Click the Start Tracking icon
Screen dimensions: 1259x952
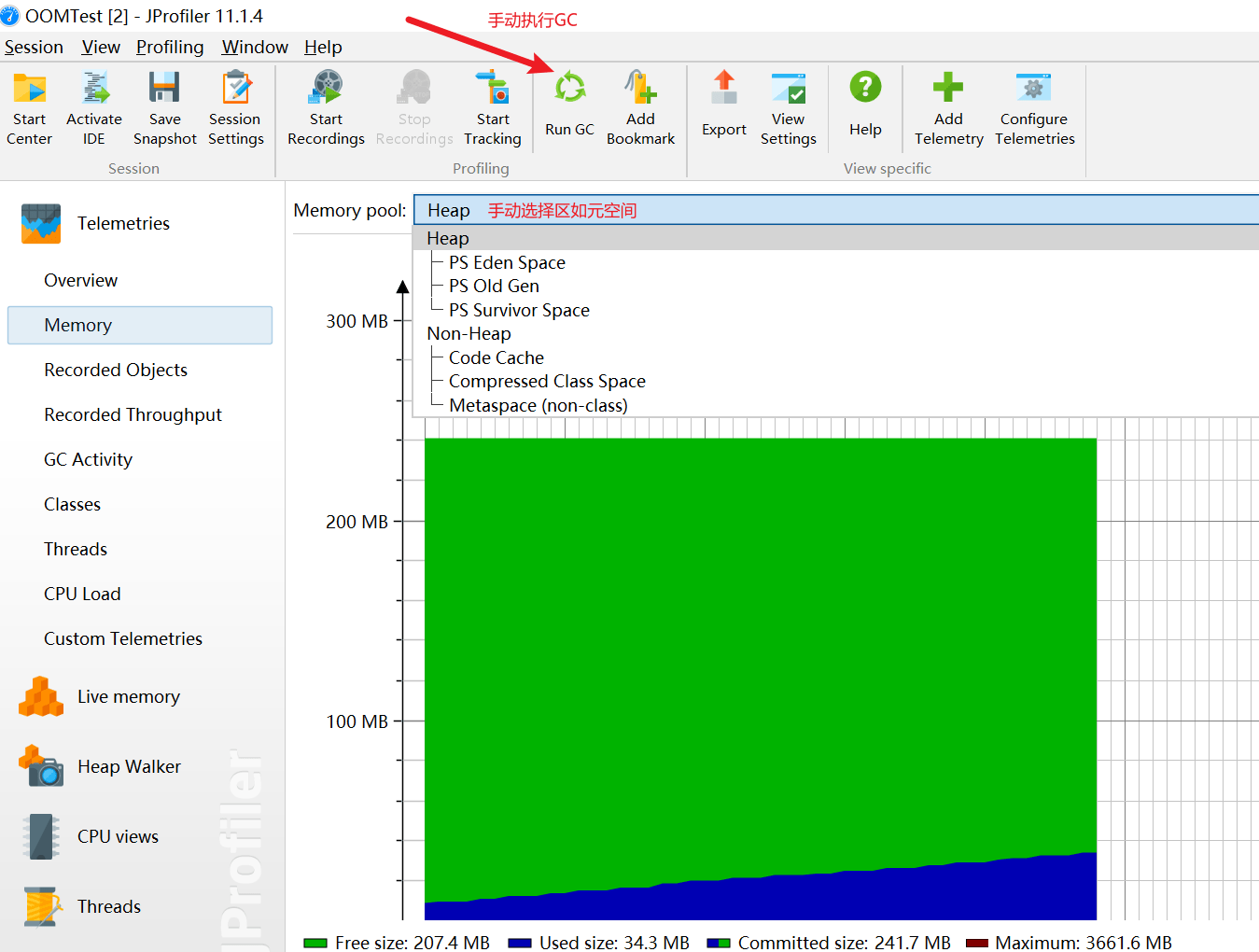pos(493,90)
